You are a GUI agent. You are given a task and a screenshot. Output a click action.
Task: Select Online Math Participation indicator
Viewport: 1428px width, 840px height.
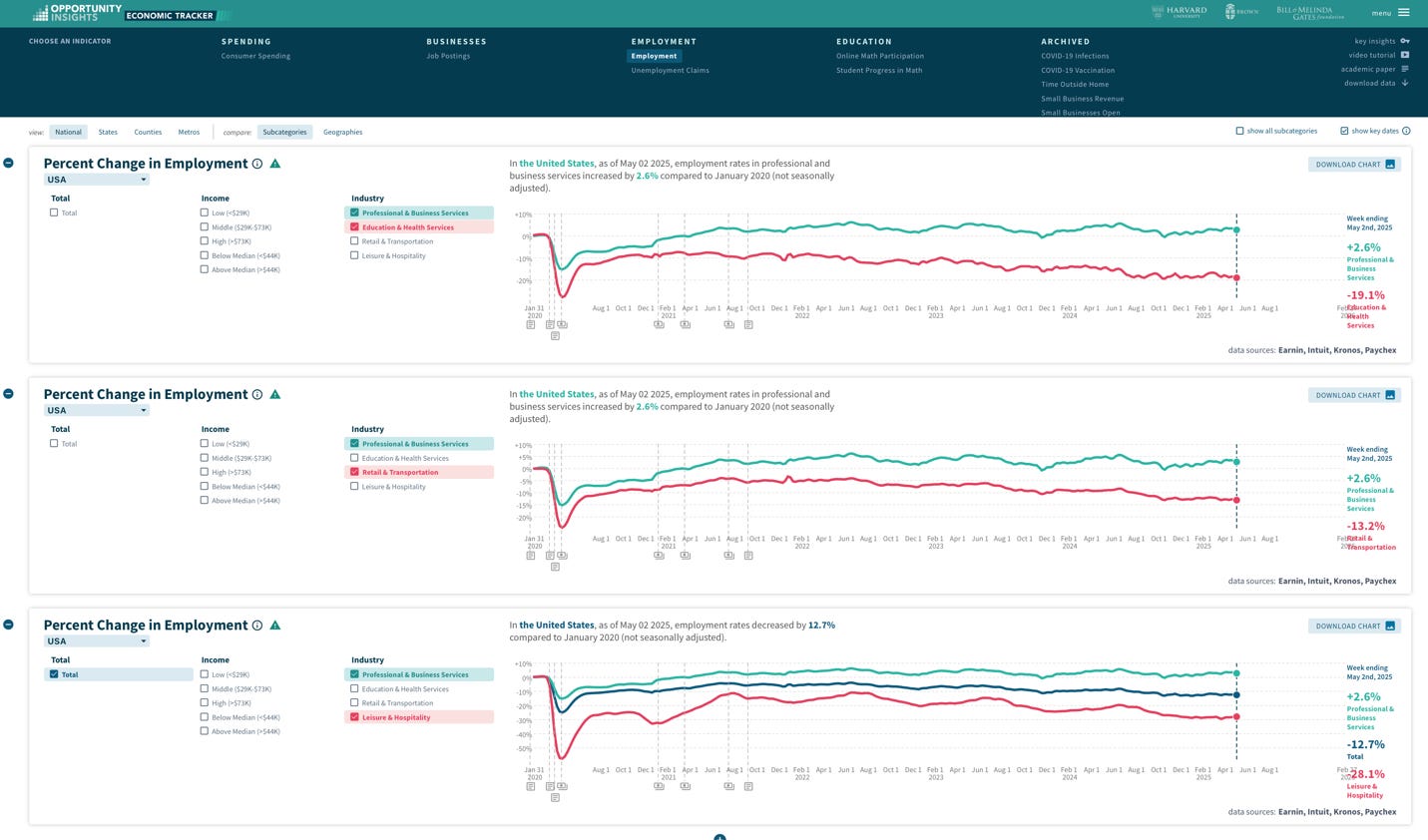pos(880,56)
